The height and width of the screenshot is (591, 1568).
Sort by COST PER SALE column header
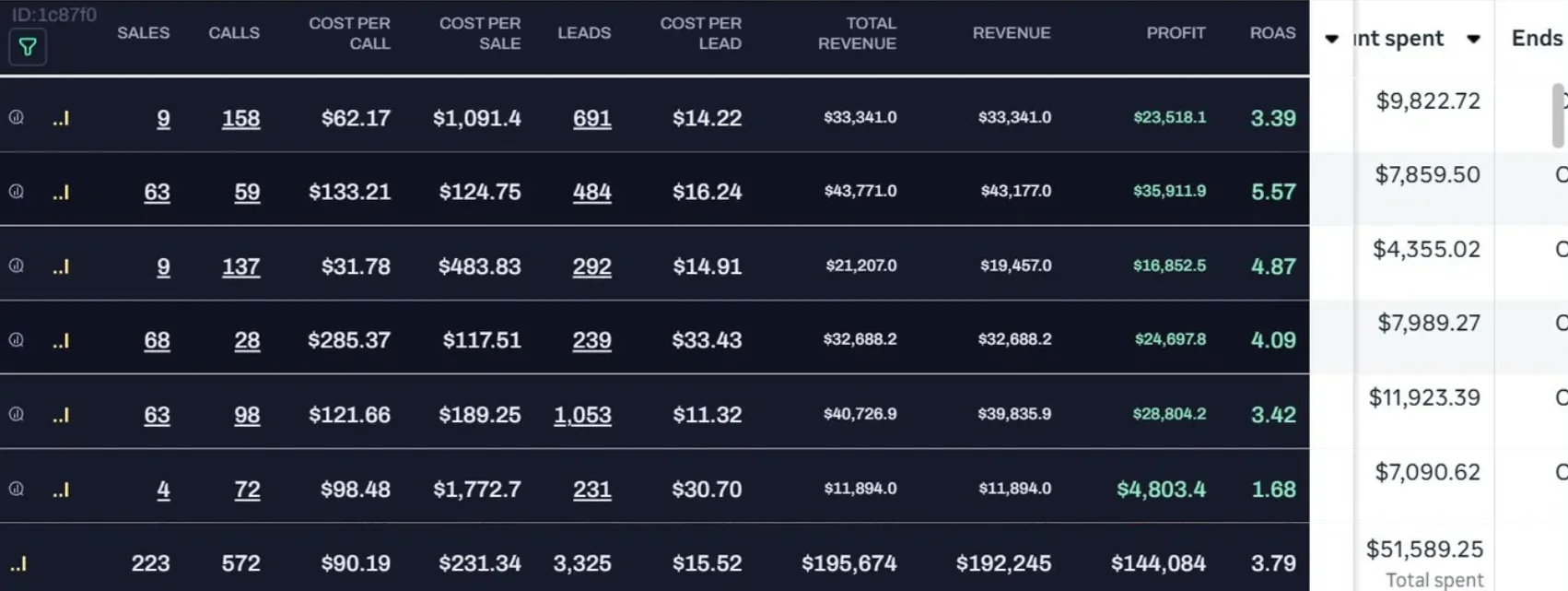click(x=480, y=33)
